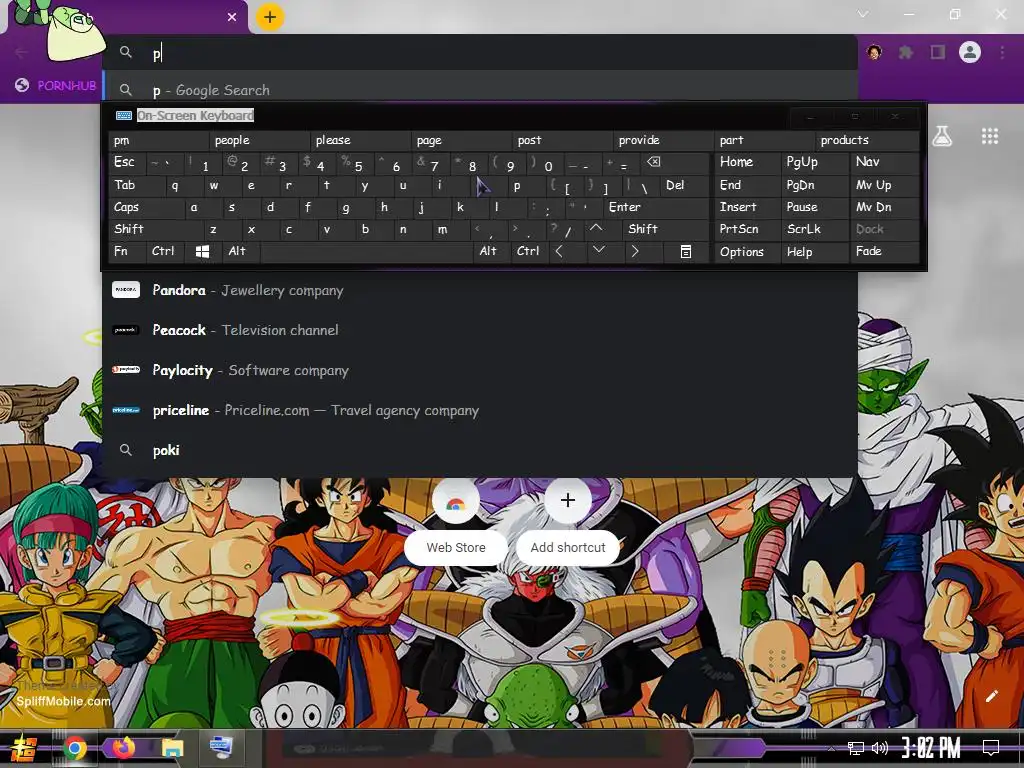The width and height of the screenshot is (1024, 768).
Task: Pick the 'people' word prediction on the keyboard
Action: pyautogui.click(x=260, y=140)
